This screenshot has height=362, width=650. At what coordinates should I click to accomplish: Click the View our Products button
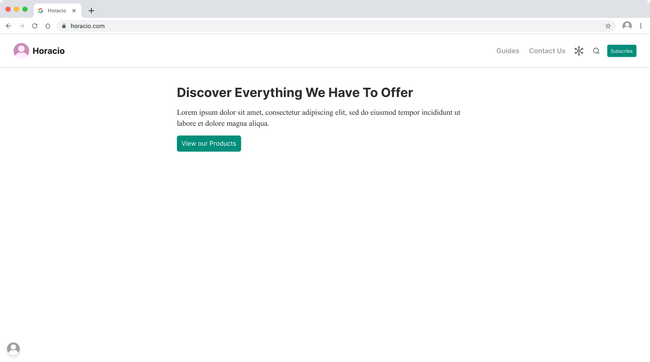click(x=209, y=143)
